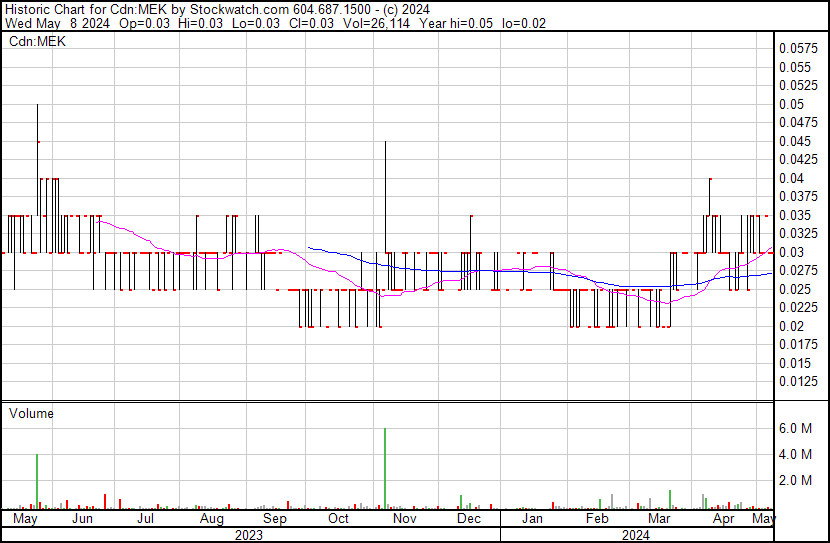Select the Mar month marker on timeline

coord(659,519)
